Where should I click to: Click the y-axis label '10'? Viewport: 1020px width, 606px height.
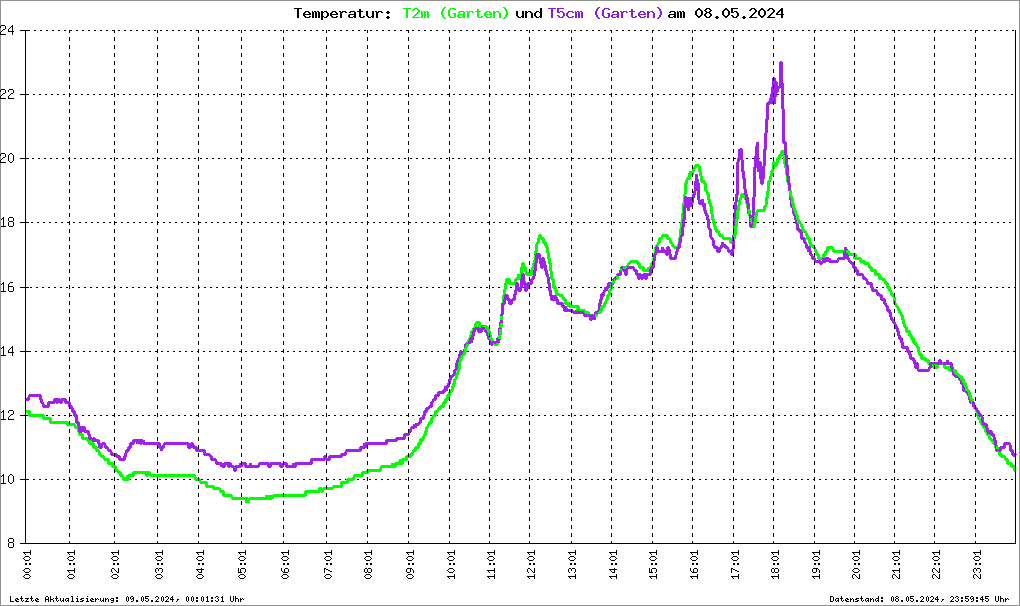point(7,479)
